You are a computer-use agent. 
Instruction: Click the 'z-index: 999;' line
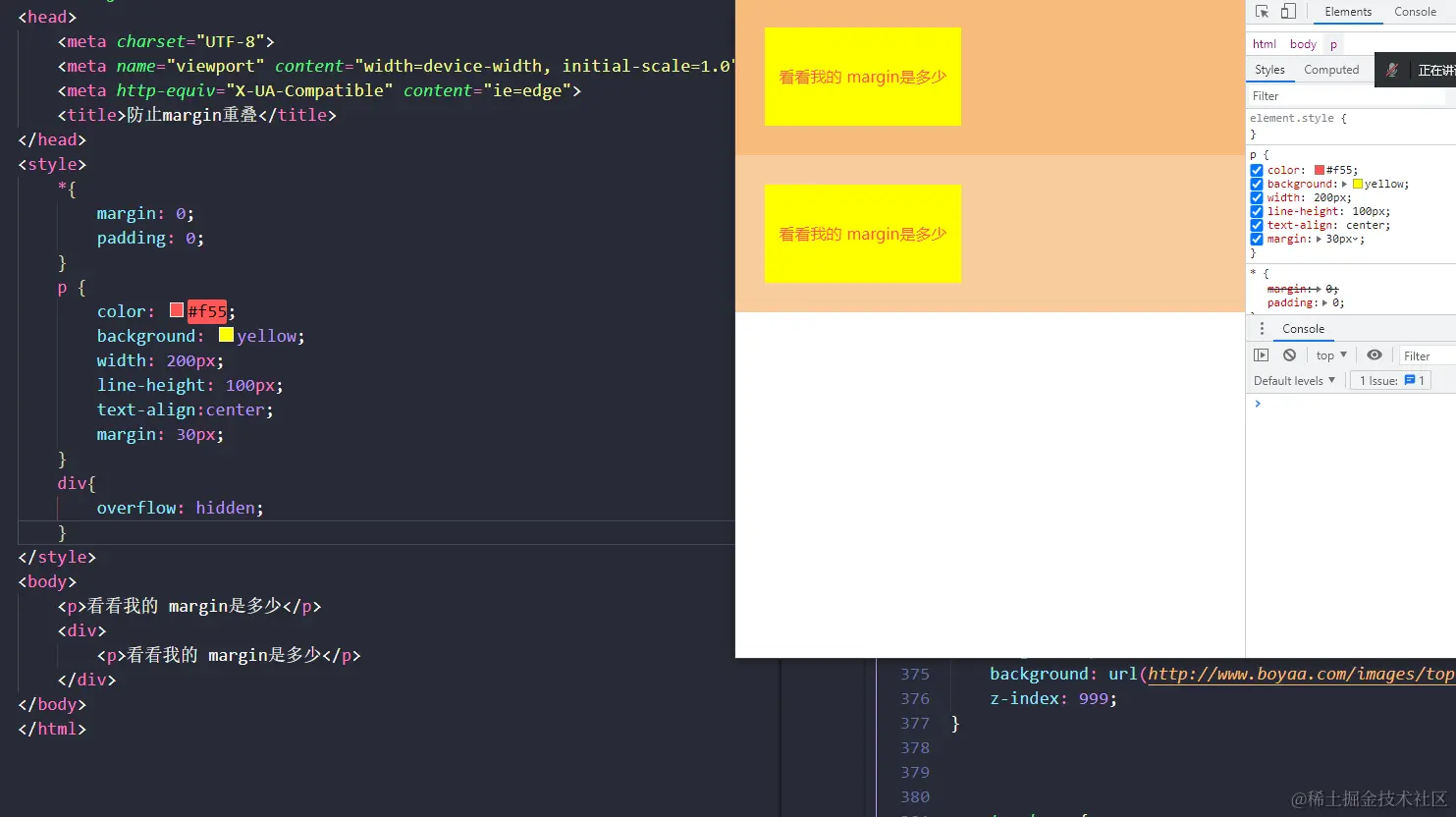(1053, 698)
